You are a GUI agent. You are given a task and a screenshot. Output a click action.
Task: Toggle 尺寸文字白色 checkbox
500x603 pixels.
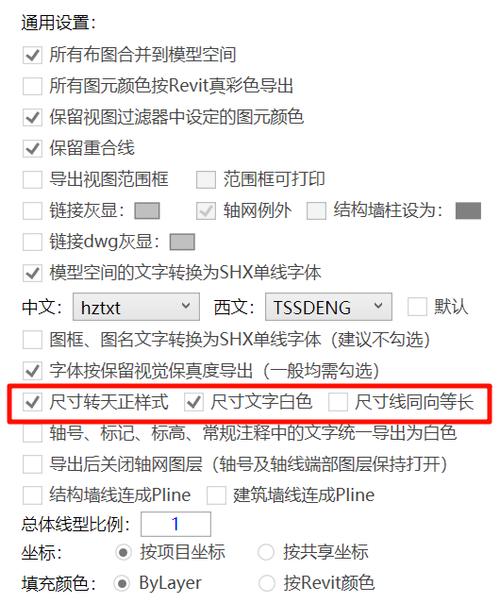tap(193, 403)
